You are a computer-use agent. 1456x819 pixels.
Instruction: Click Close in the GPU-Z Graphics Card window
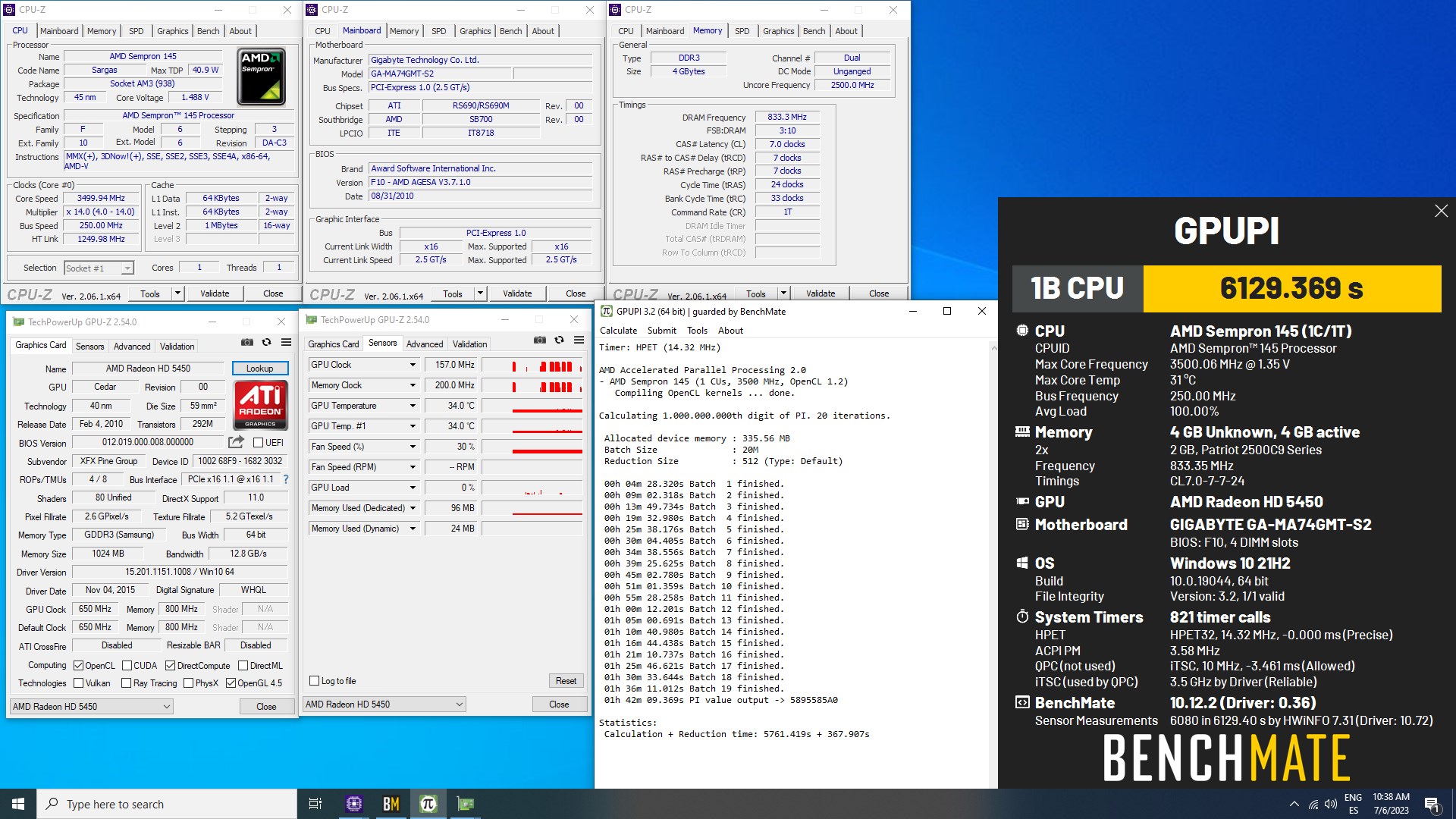point(266,707)
